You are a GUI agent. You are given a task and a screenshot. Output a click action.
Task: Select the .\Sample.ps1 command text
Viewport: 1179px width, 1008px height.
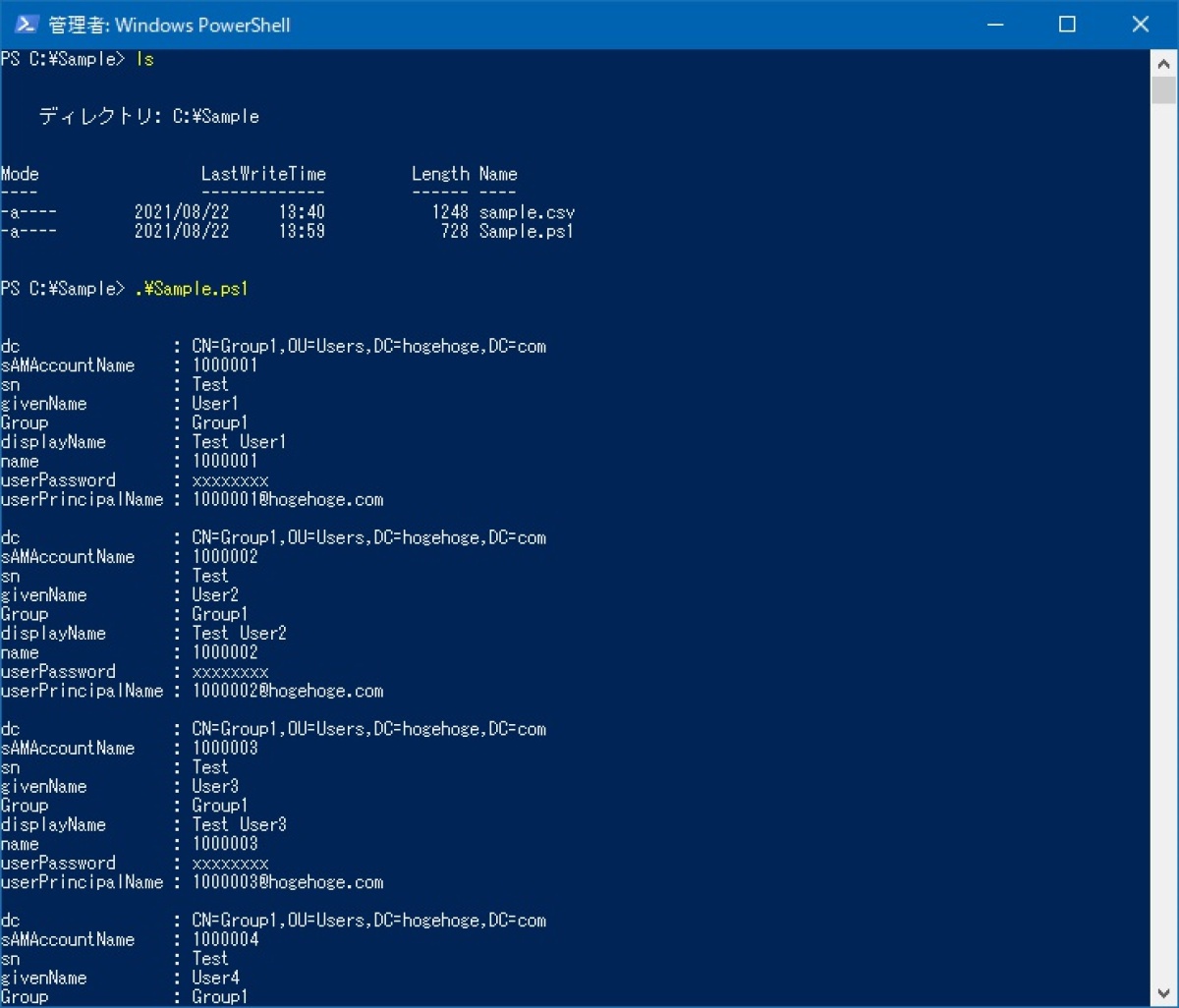coord(190,289)
